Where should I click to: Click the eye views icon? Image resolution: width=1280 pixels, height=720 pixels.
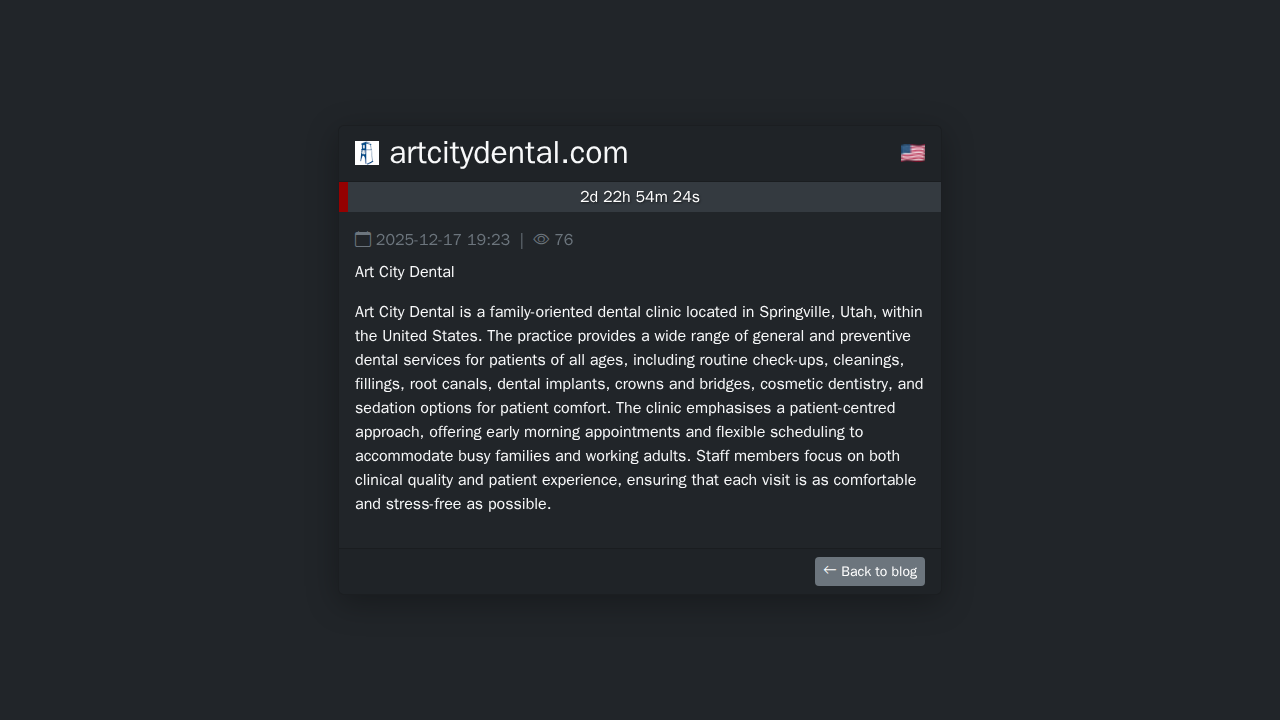click(541, 240)
